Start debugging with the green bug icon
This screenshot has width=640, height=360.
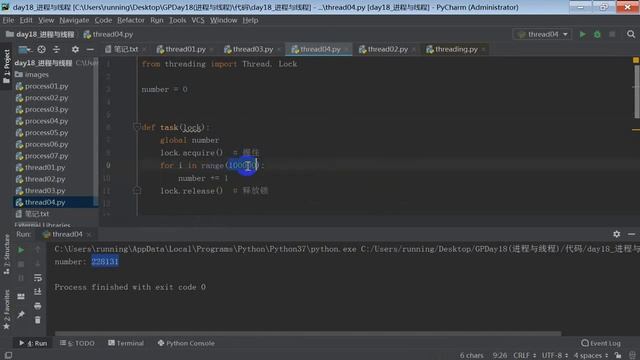click(x=597, y=35)
